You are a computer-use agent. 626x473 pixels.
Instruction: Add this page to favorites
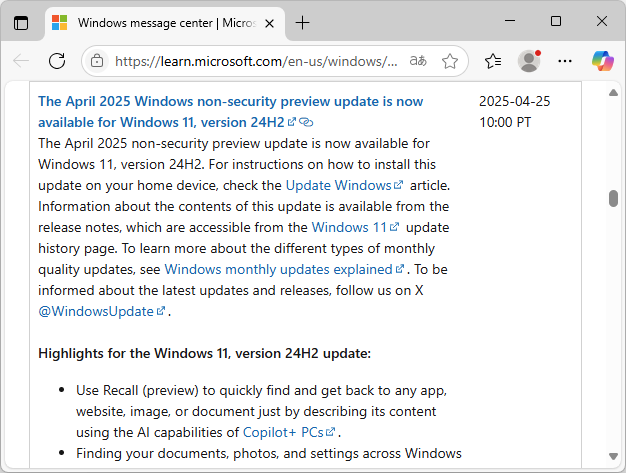(450, 61)
